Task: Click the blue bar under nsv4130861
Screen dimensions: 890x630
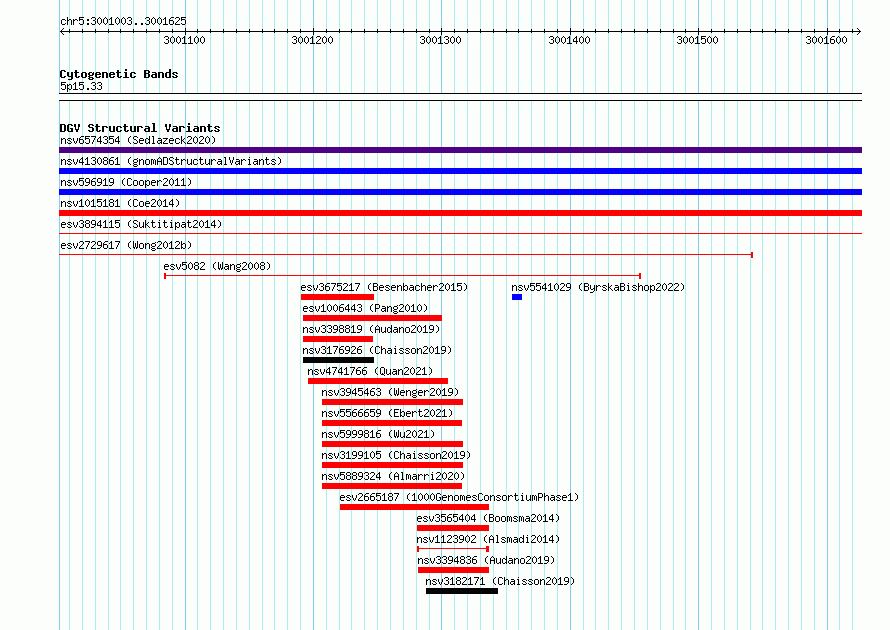Action: [460, 171]
